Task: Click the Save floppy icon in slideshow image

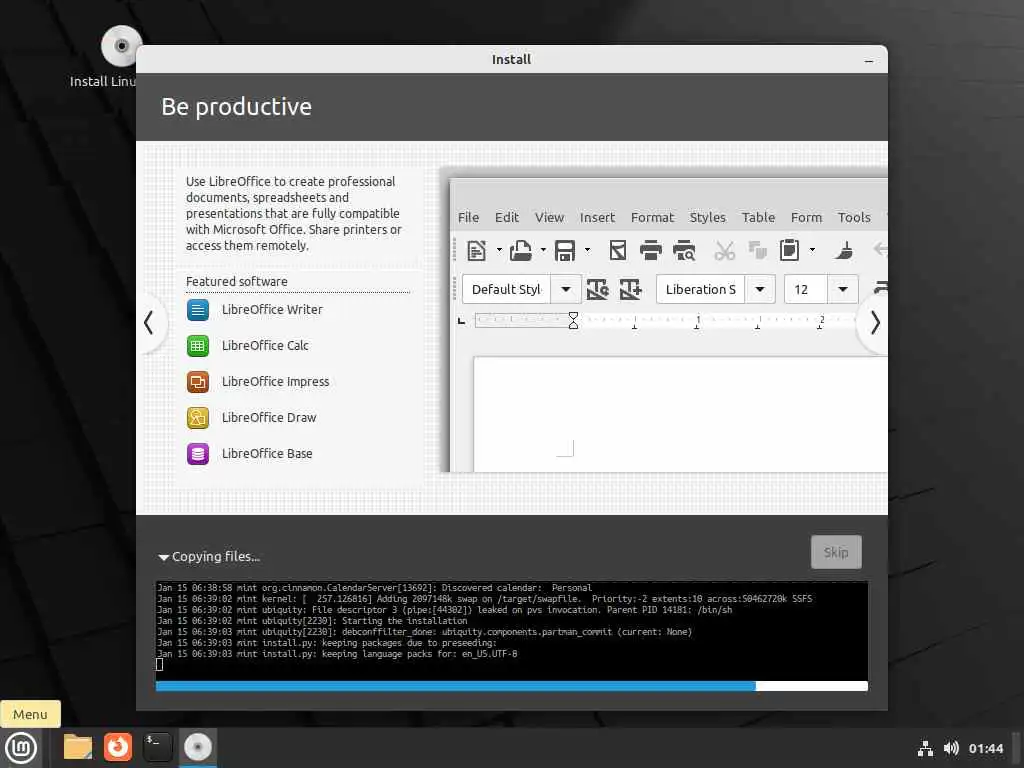Action: [565, 250]
